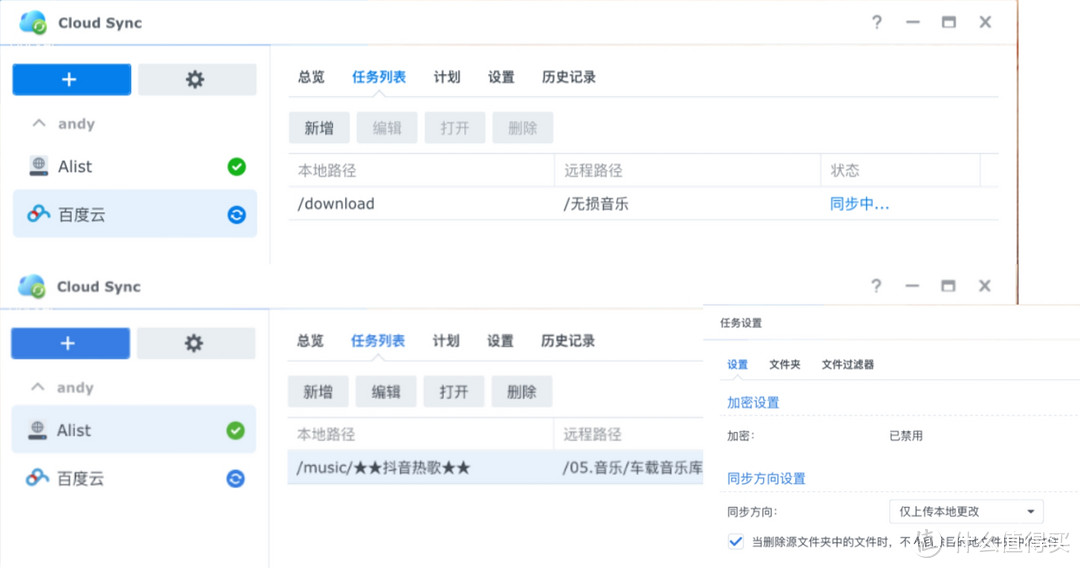
Task: Click the 同步中… status link
Action: [x=859, y=204]
